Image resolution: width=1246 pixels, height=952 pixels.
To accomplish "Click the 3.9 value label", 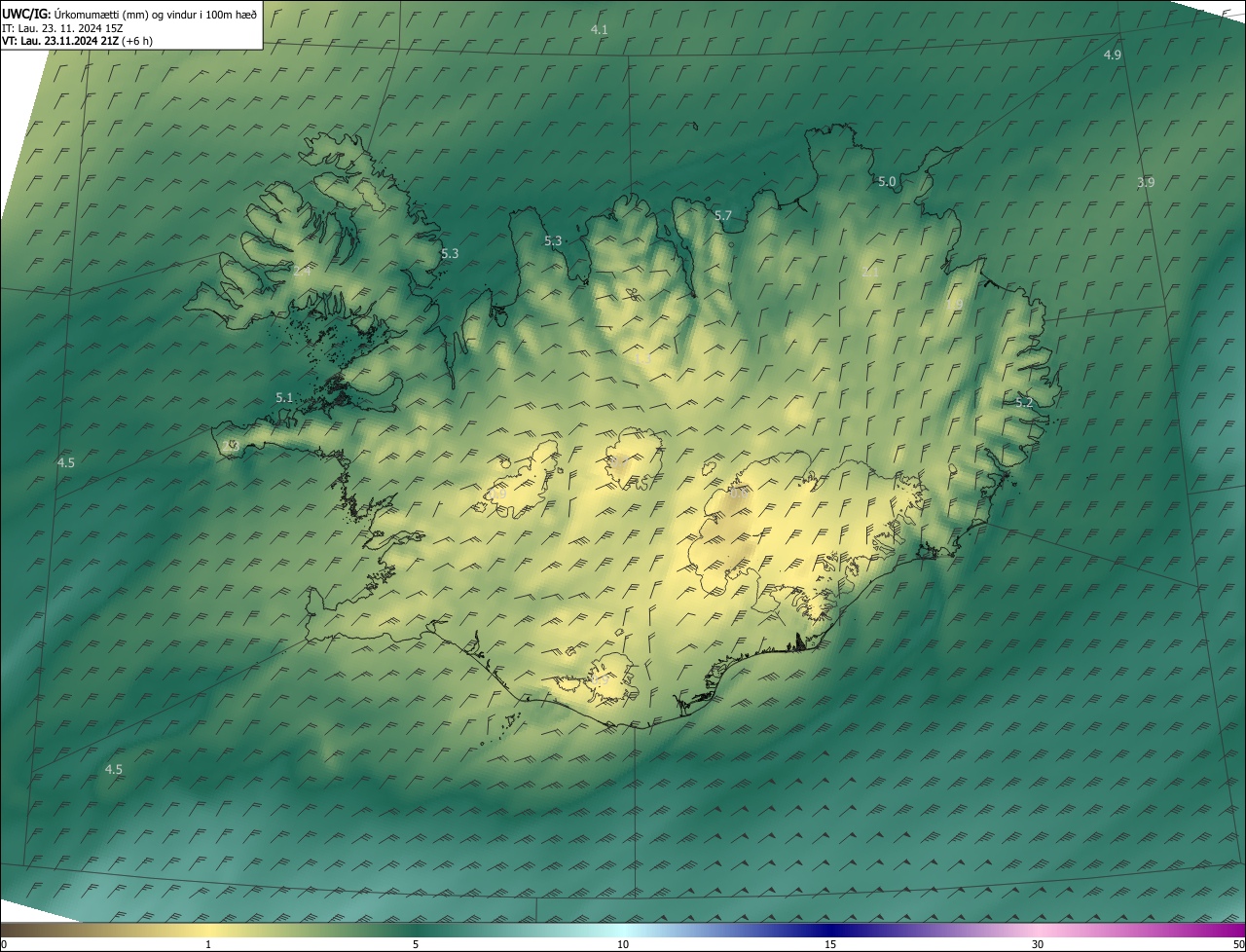I will [1146, 183].
